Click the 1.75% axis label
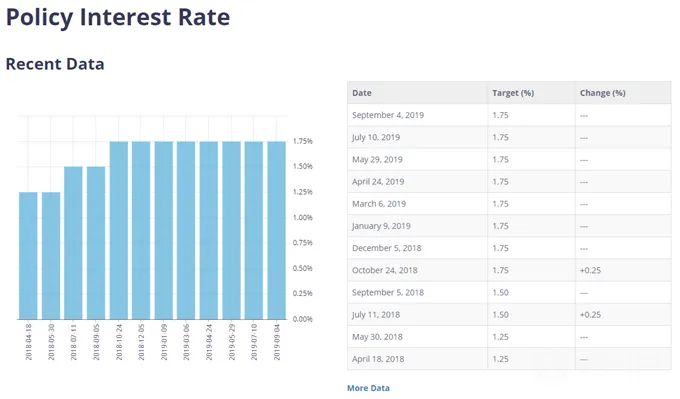Image resolution: width=680 pixels, height=399 pixels. point(303,141)
